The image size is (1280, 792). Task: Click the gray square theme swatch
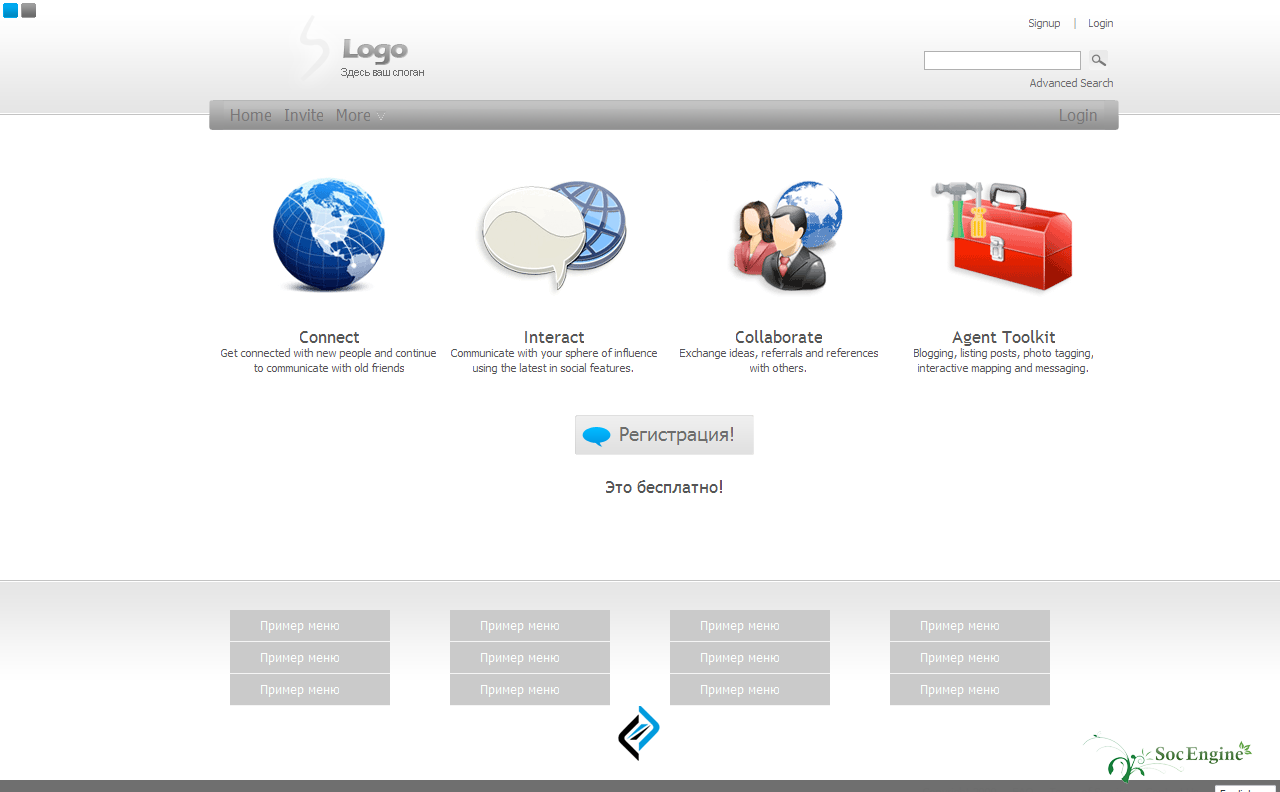tap(28, 10)
